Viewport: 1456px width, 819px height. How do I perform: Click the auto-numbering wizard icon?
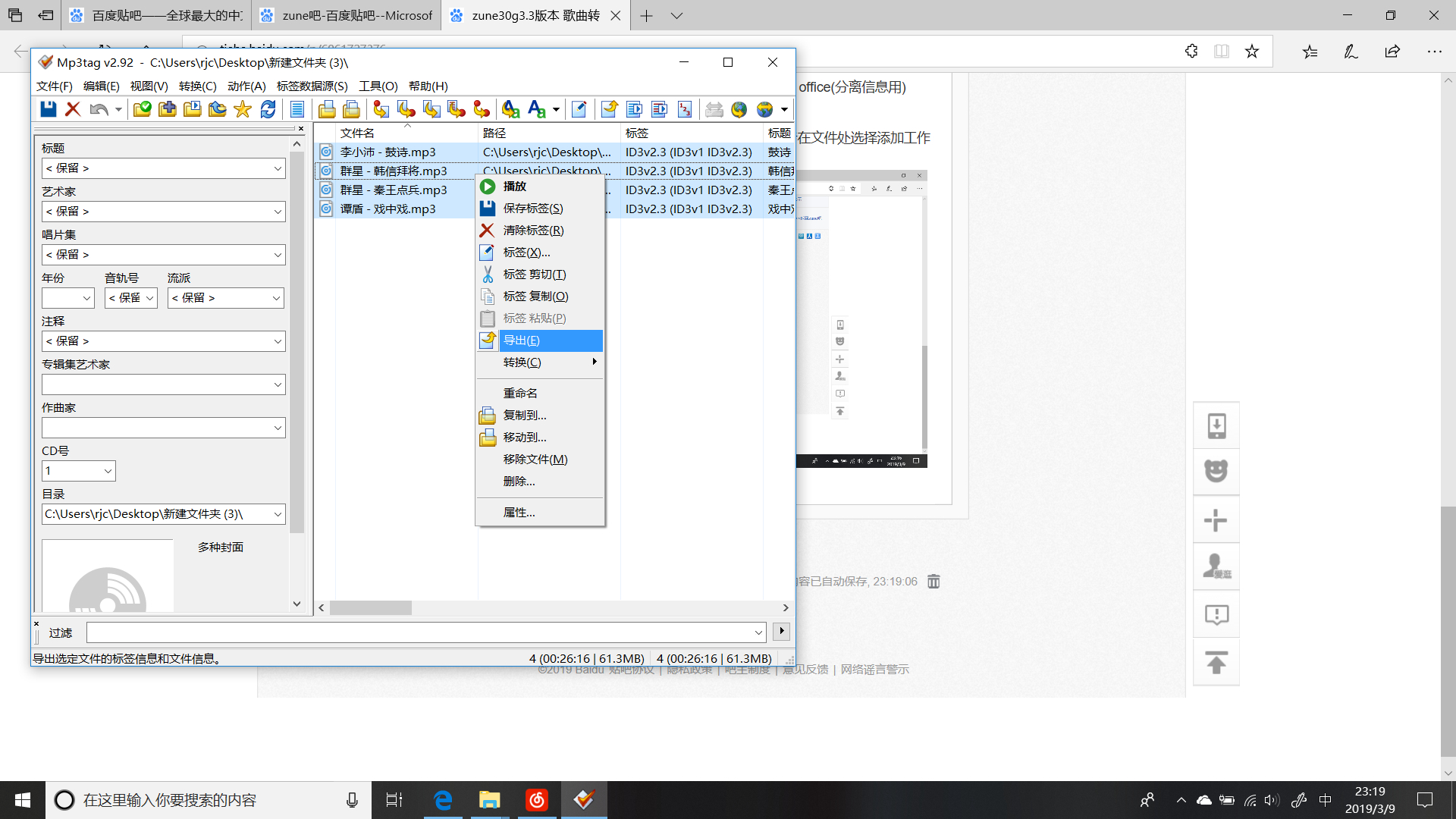685,109
